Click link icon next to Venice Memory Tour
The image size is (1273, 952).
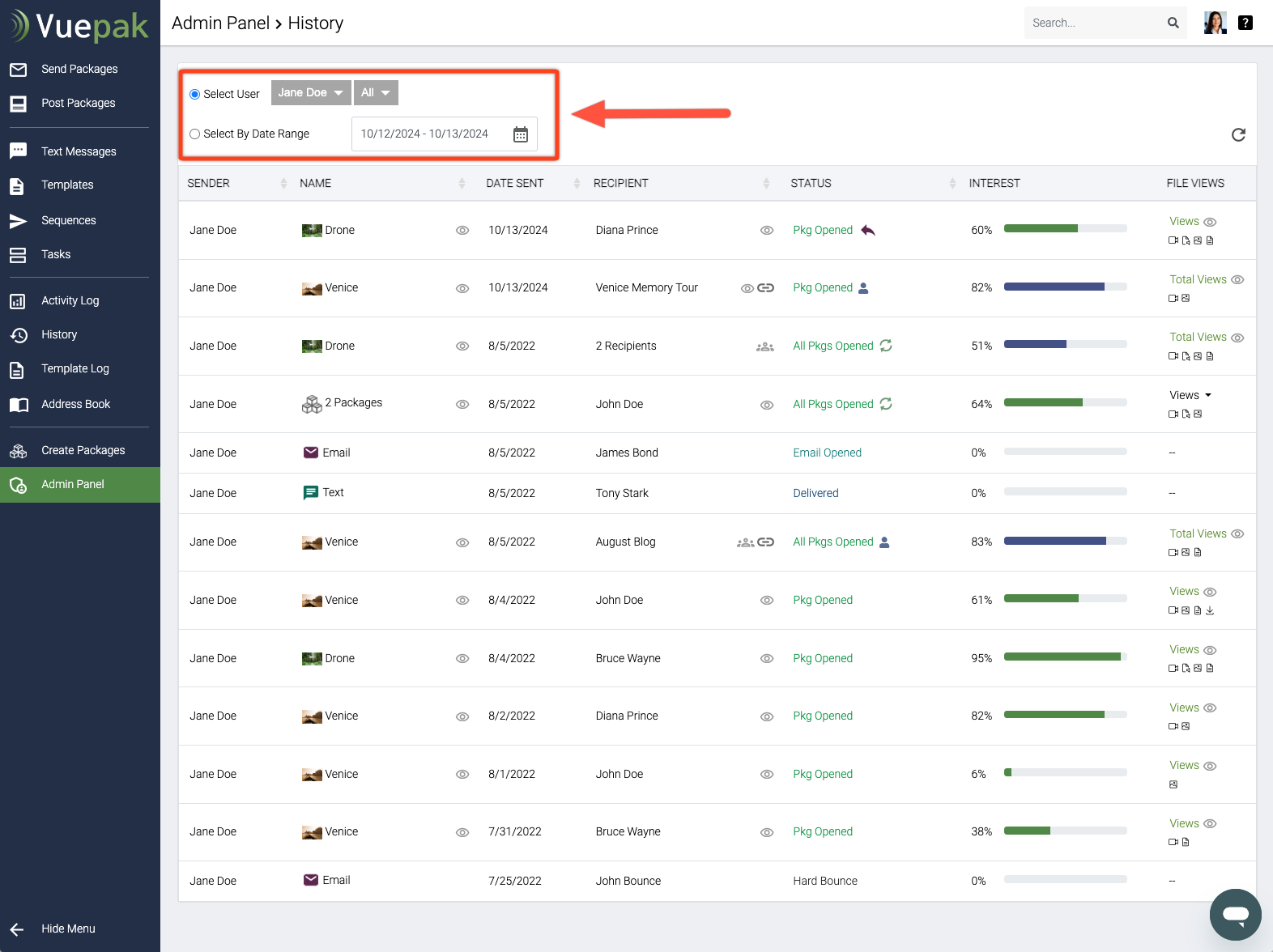click(x=766, y=288)
